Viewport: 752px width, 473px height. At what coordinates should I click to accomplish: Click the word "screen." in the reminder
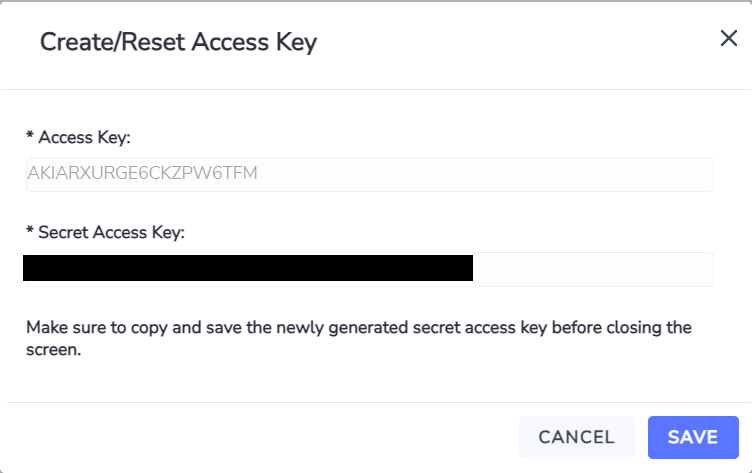[53, 350]
